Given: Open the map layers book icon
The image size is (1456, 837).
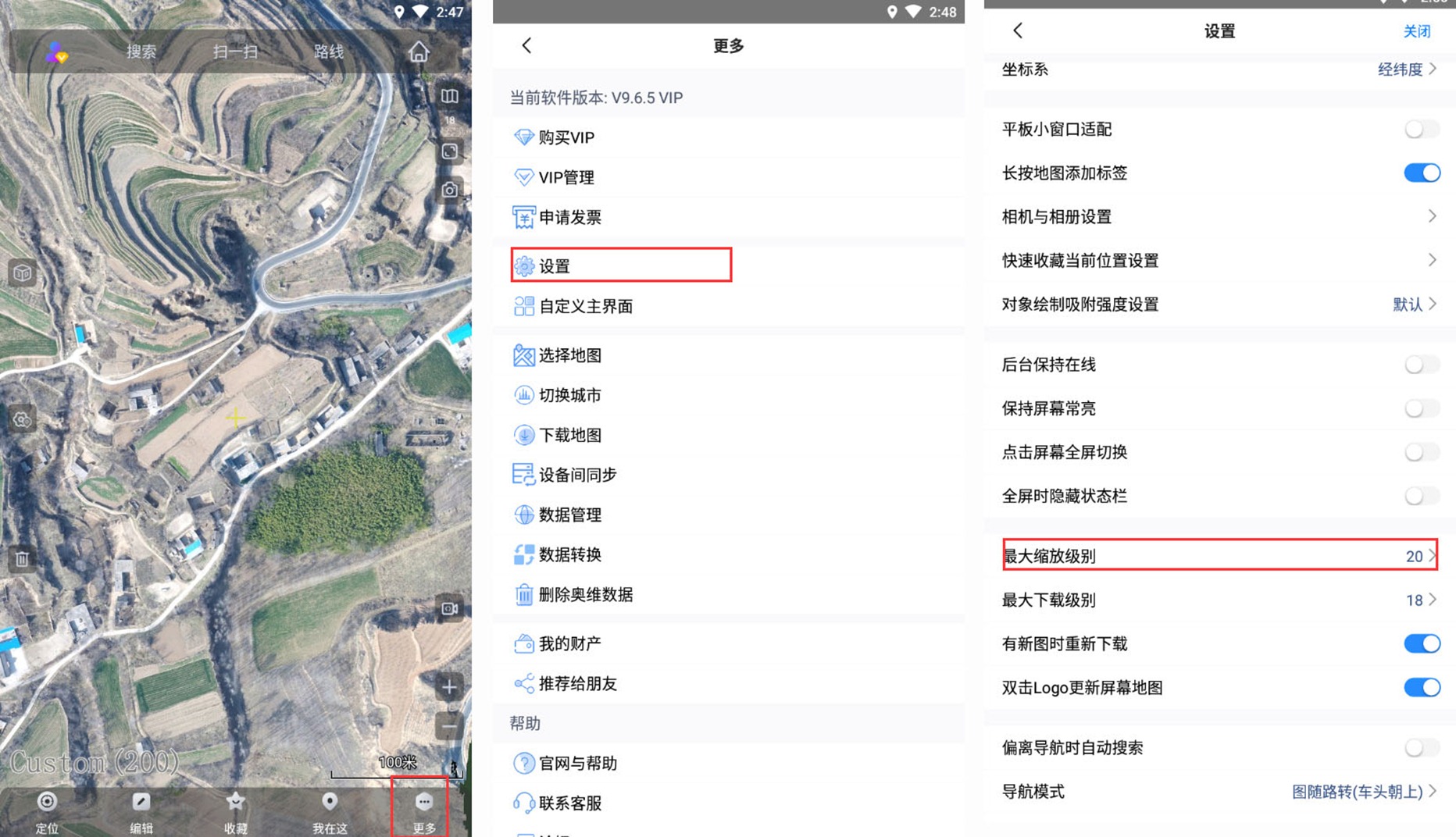Looking at the screenshot, I should click(450, 96).
